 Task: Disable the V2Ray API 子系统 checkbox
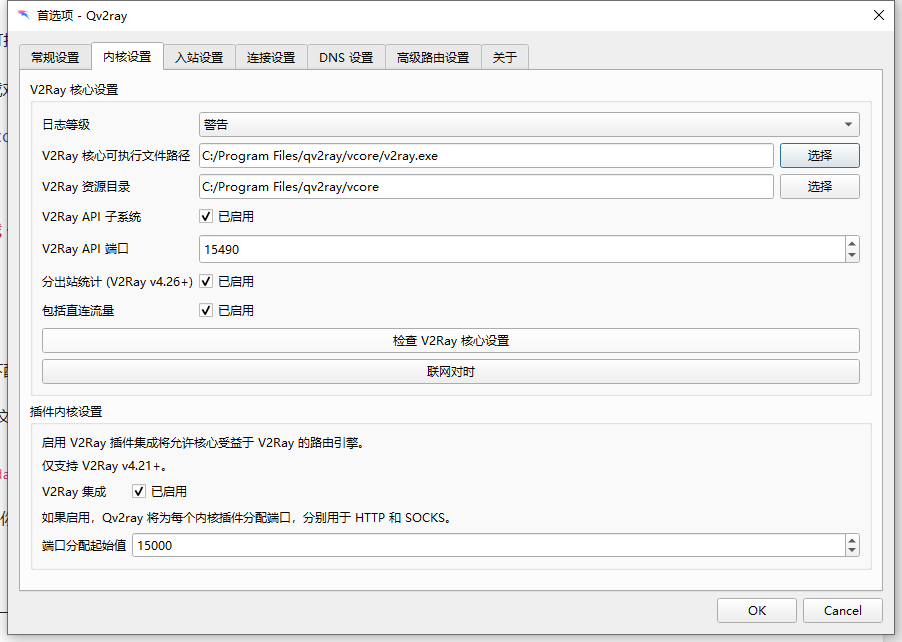(205, 216)
